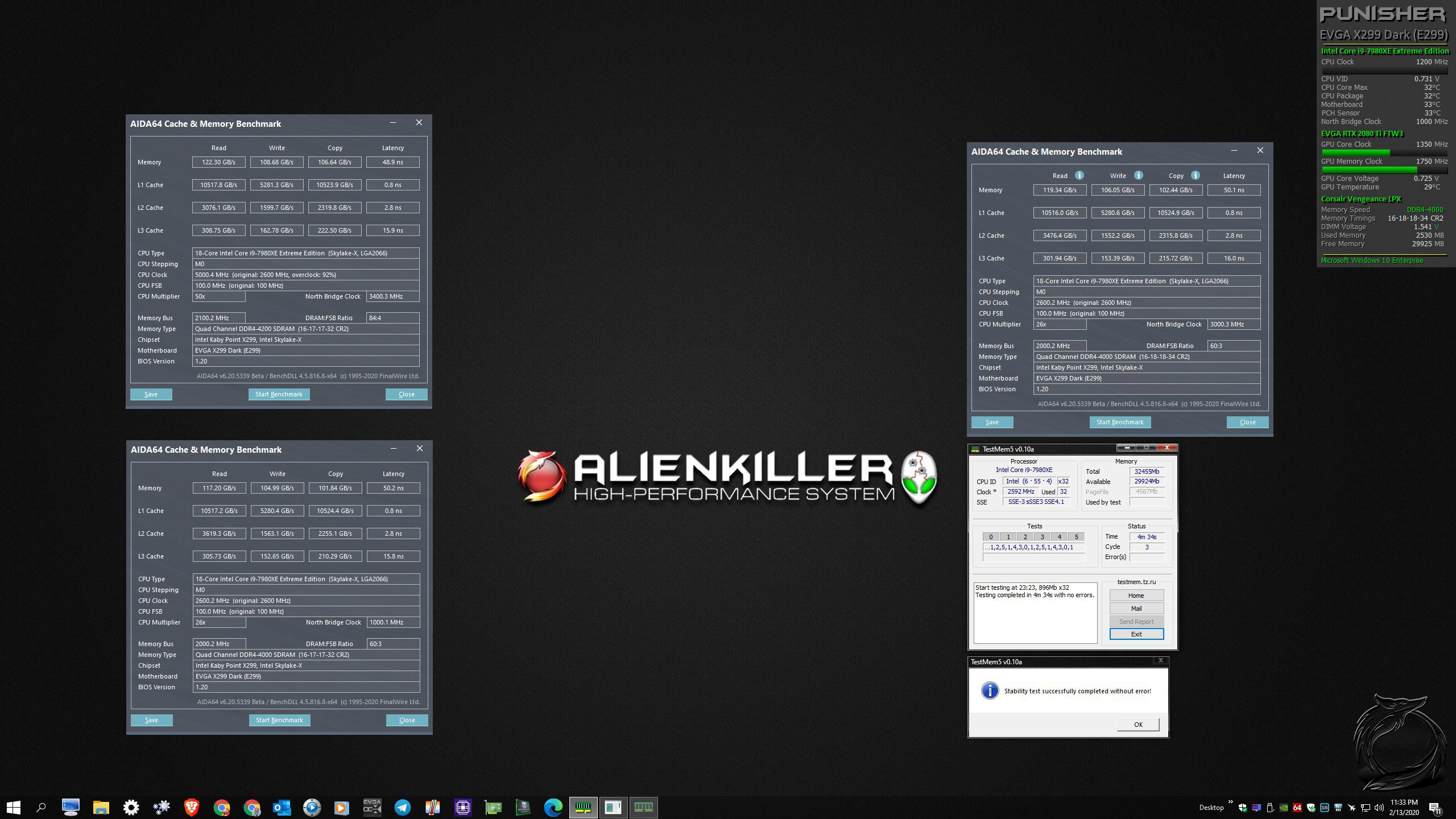The width and height of the screenshot is (1456, 819).
Task: Click the volume speaker tray icon
Action: 1379,807
